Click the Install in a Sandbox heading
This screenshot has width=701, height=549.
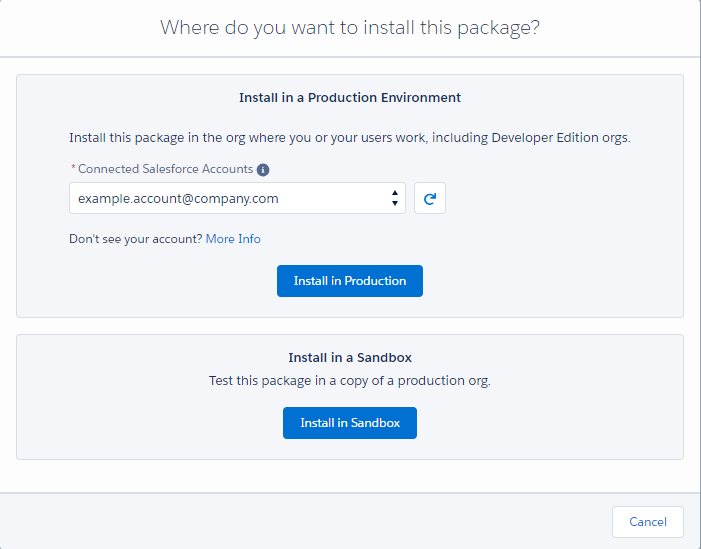350,357
